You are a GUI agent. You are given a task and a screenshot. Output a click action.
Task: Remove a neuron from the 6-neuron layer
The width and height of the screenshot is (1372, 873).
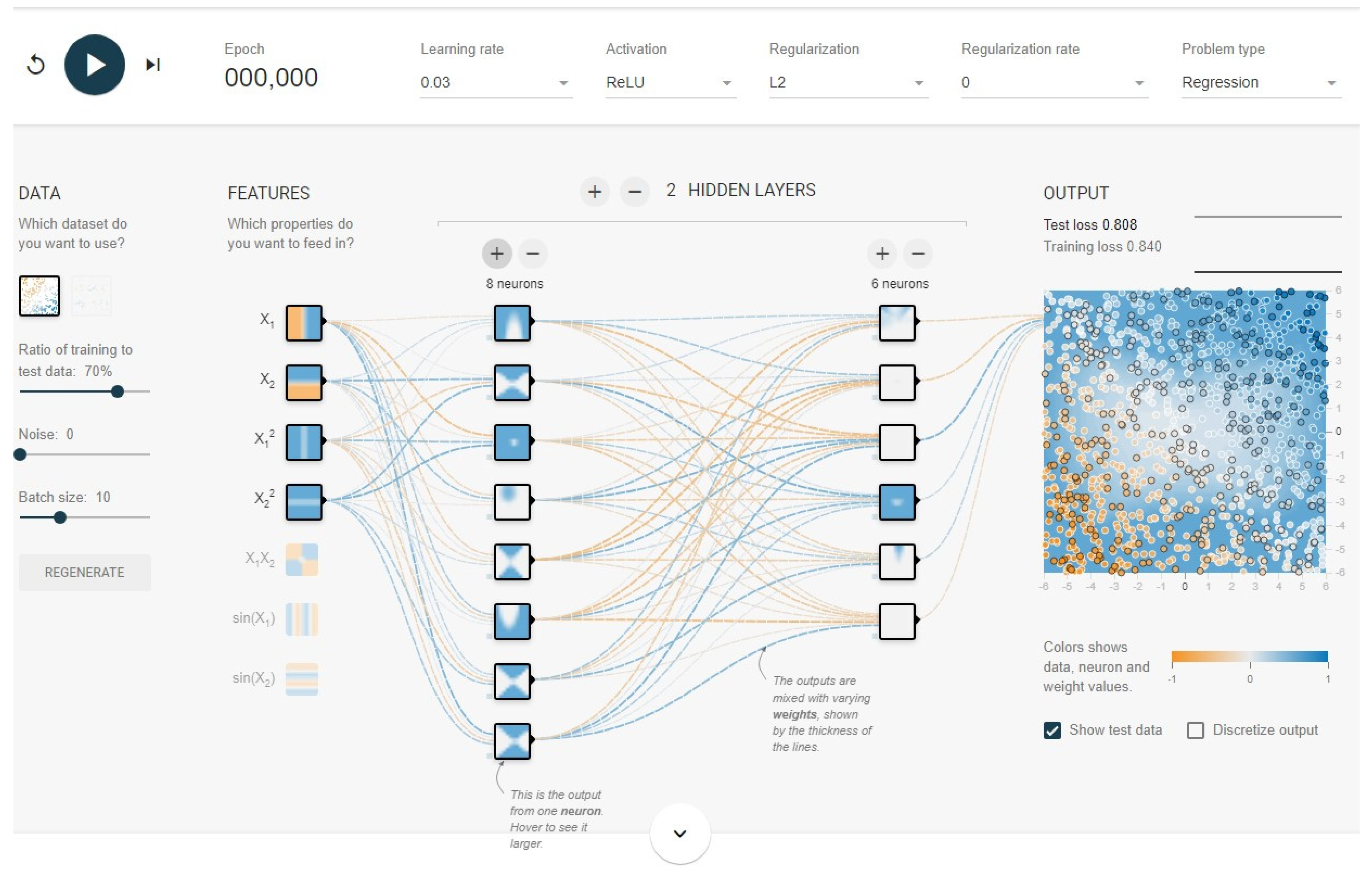click(918, 253)
